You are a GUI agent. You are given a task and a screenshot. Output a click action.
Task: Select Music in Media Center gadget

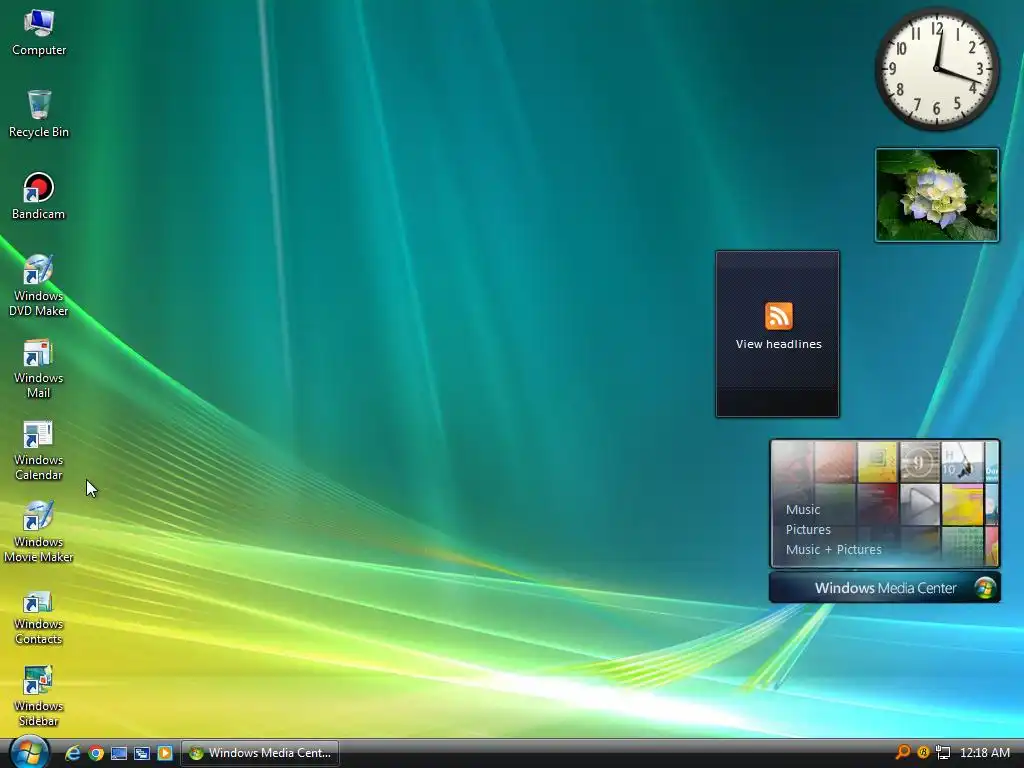[803, 509]
